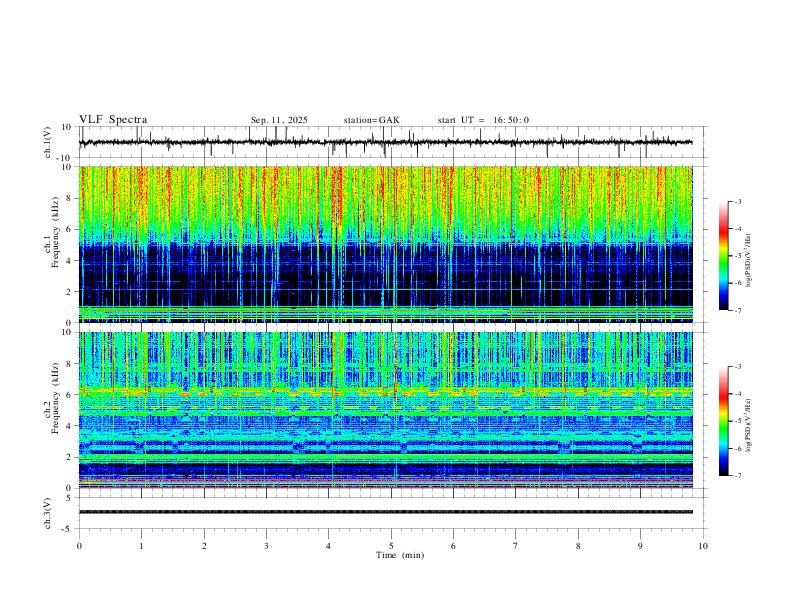Click inside the ch.2 spectrogram panel

385,410
